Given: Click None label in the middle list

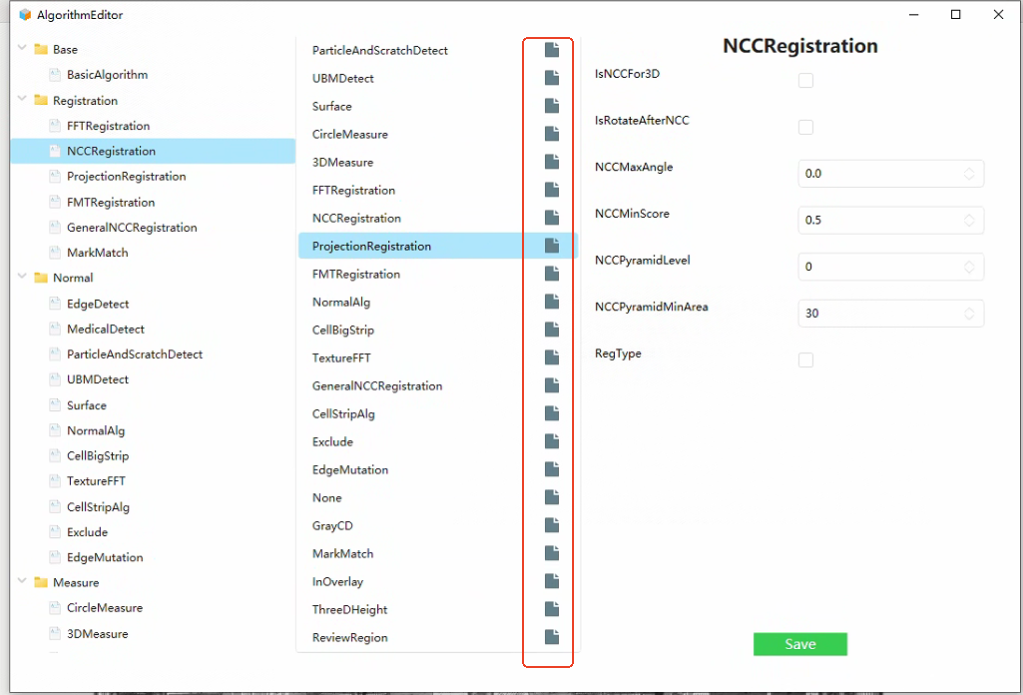Looking at the screenshot, I should tap(327, 497).
